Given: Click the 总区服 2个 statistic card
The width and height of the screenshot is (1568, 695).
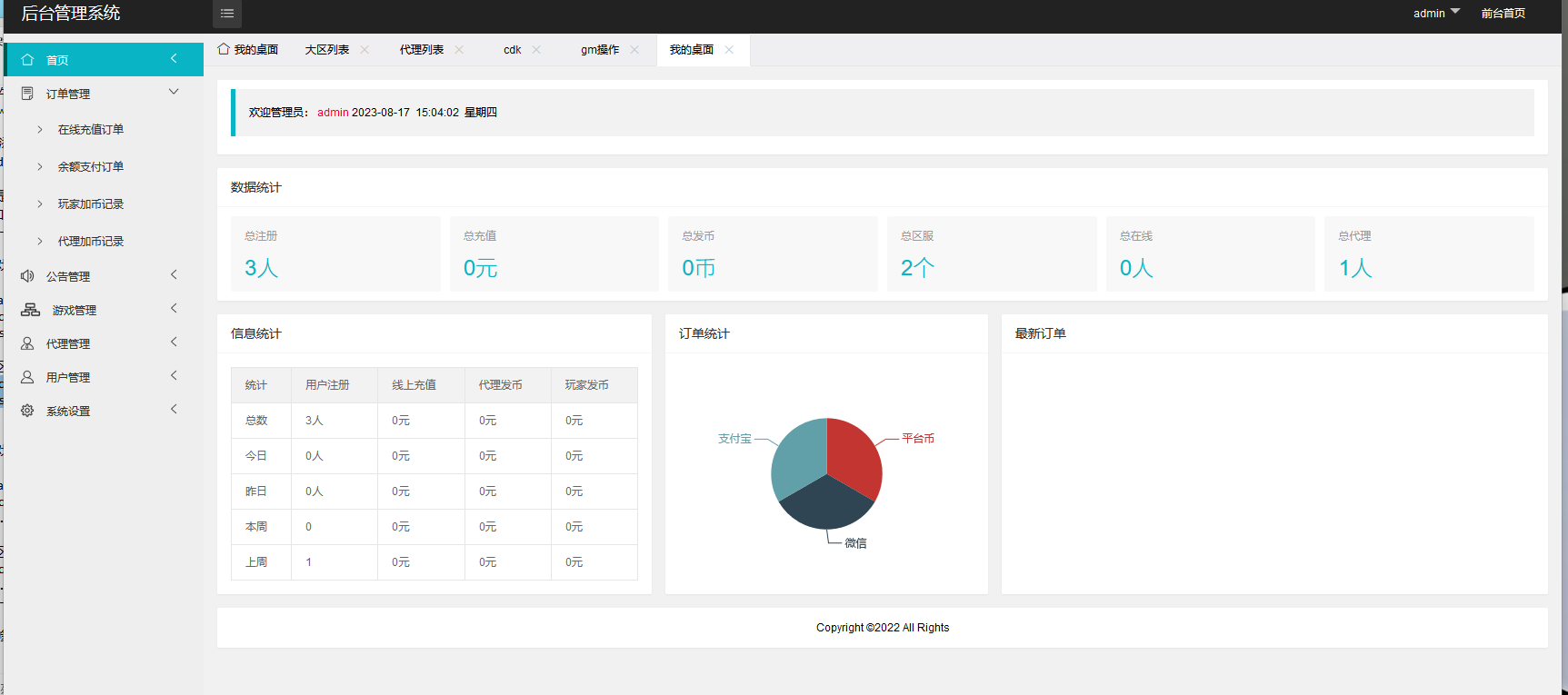Looking at the screenshot, I should tap(992, 253).
